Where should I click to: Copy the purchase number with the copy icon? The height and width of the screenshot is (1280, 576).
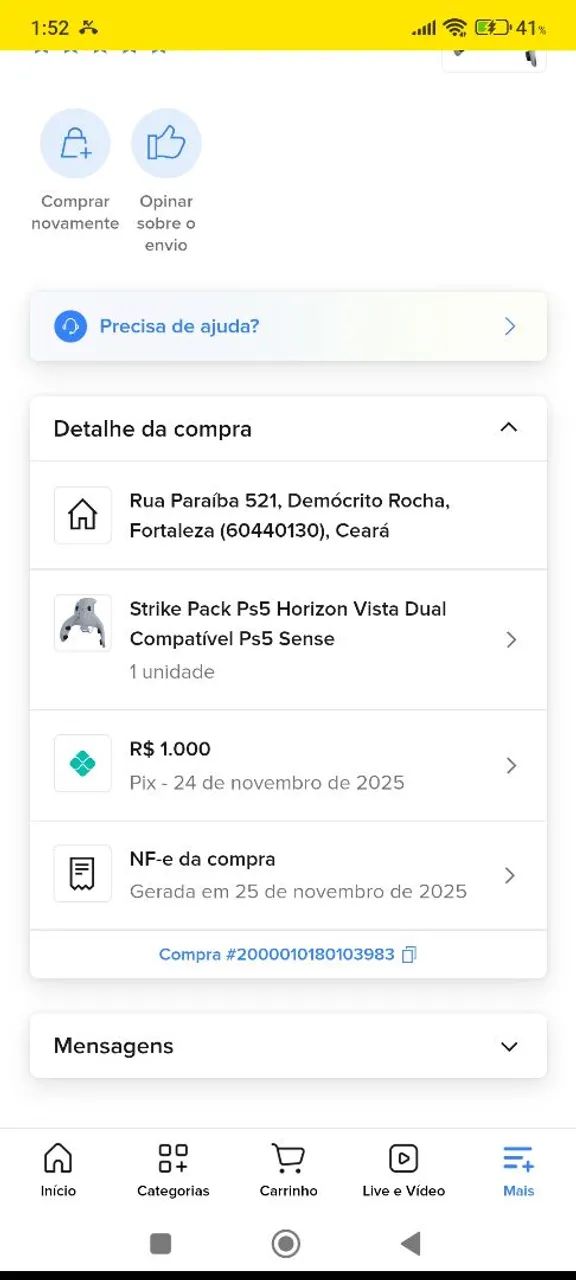coord(408,955)
